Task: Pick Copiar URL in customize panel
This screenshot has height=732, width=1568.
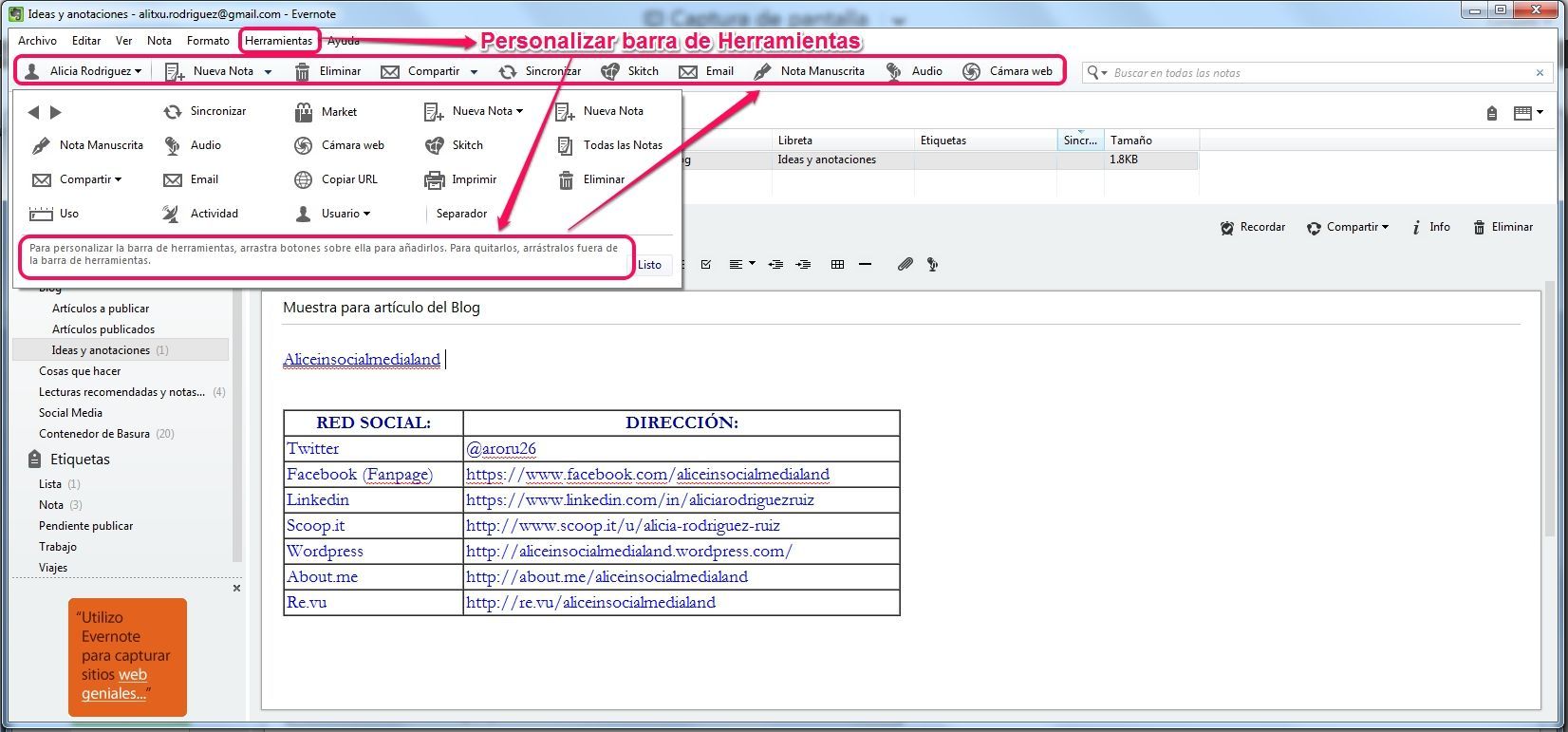Action: click(x=335, y=180)
